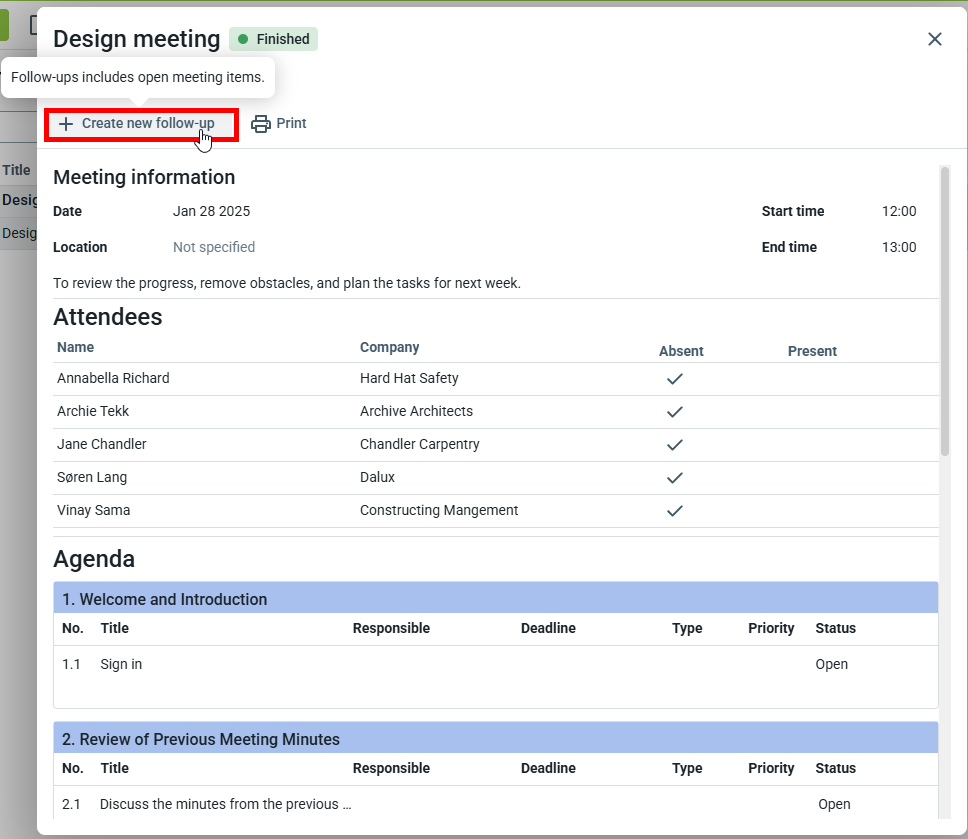The width and height of the screenshot is (968, 839).
Task: Click Status header in Welcome agenda table
Action: tap(835, 628)
